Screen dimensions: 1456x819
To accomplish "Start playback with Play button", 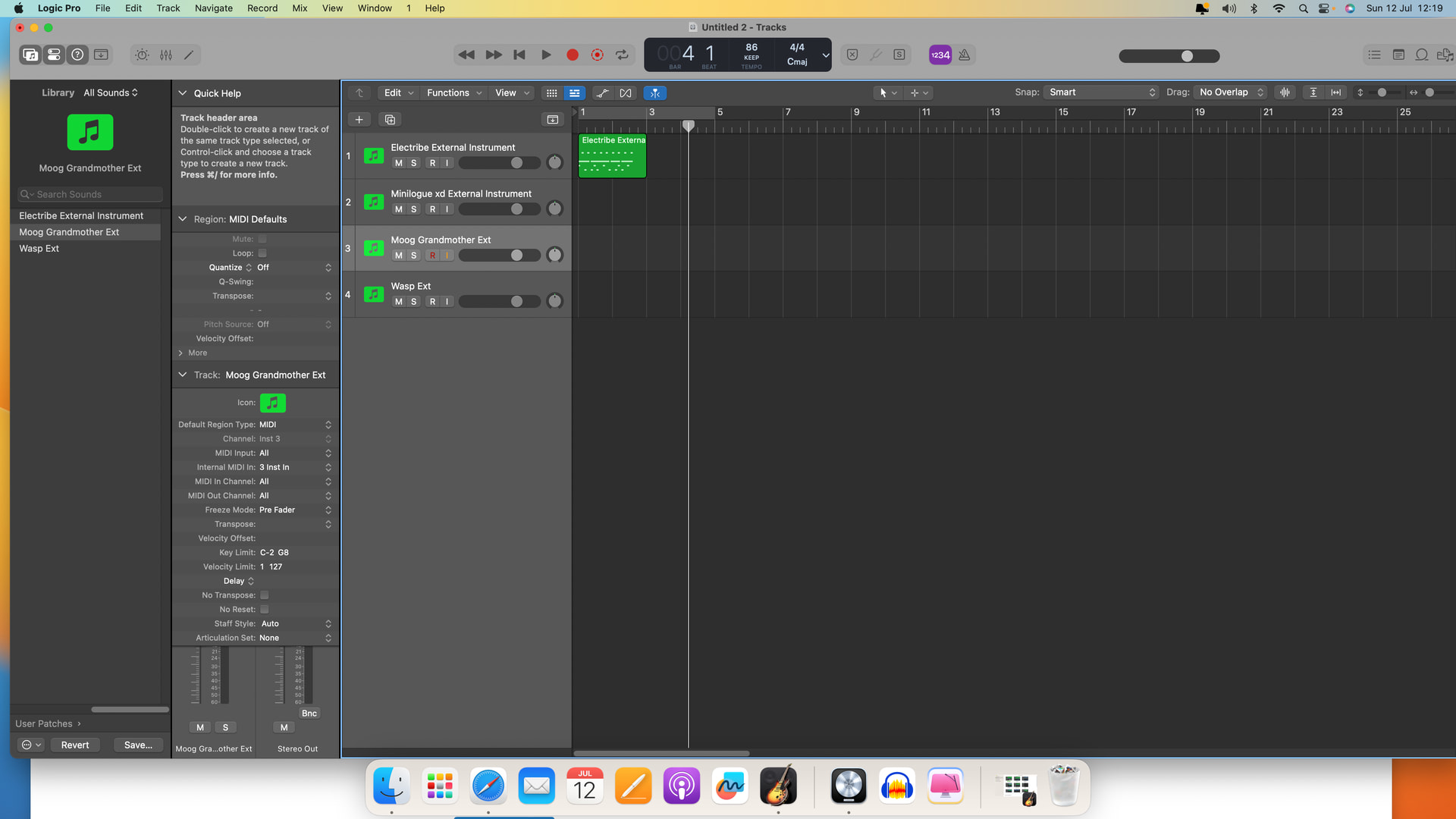I will coord(546,55).
